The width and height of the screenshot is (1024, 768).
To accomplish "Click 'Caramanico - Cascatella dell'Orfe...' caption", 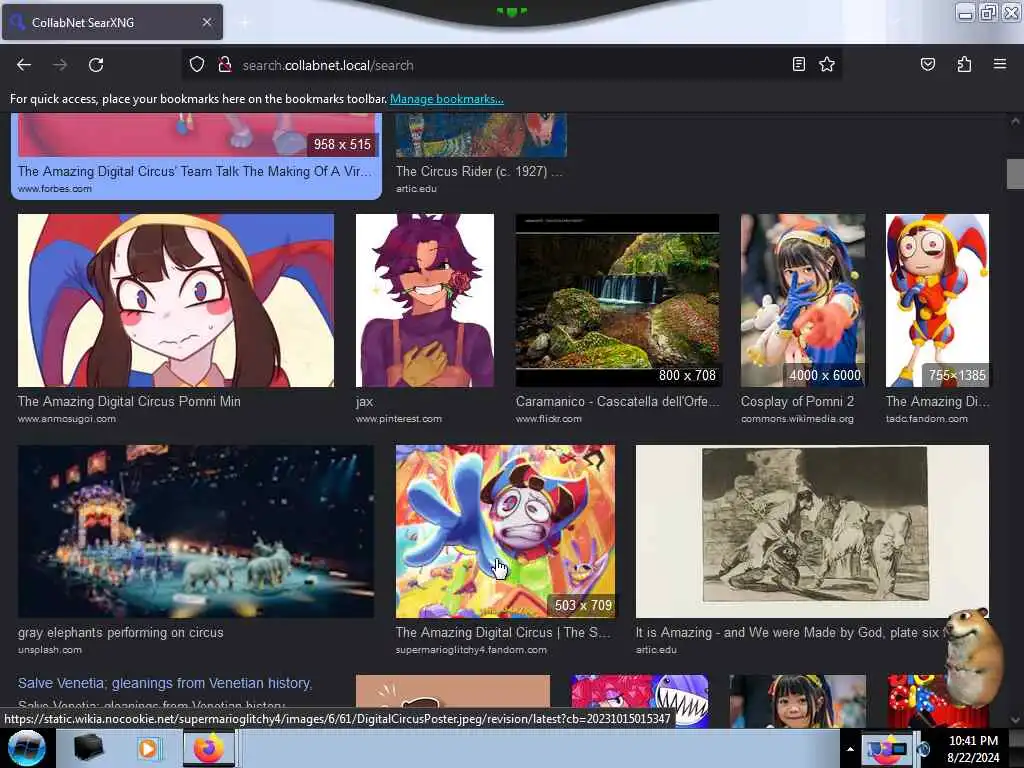I will point(617,401).
